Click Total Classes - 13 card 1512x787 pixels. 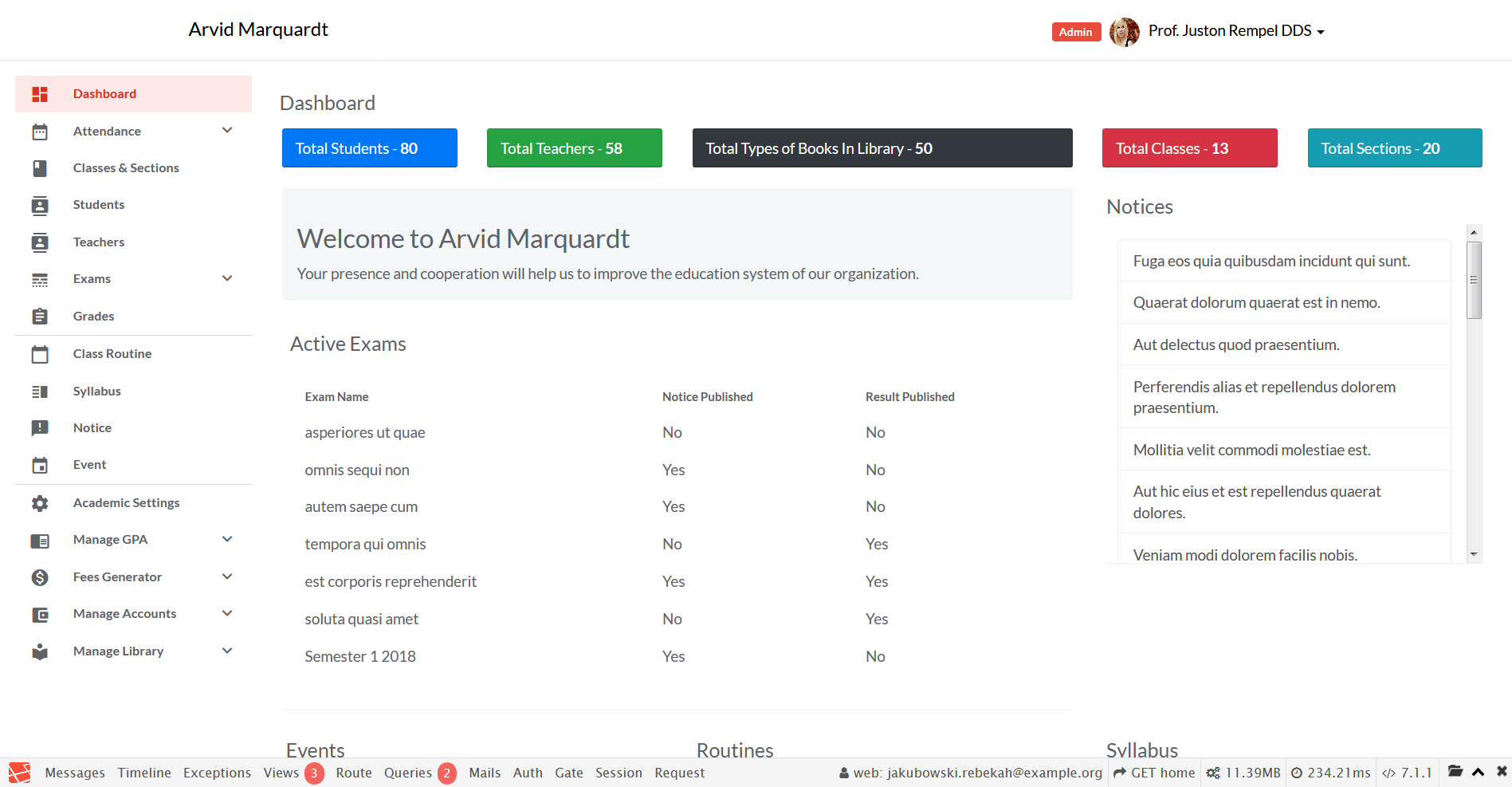1190,148
